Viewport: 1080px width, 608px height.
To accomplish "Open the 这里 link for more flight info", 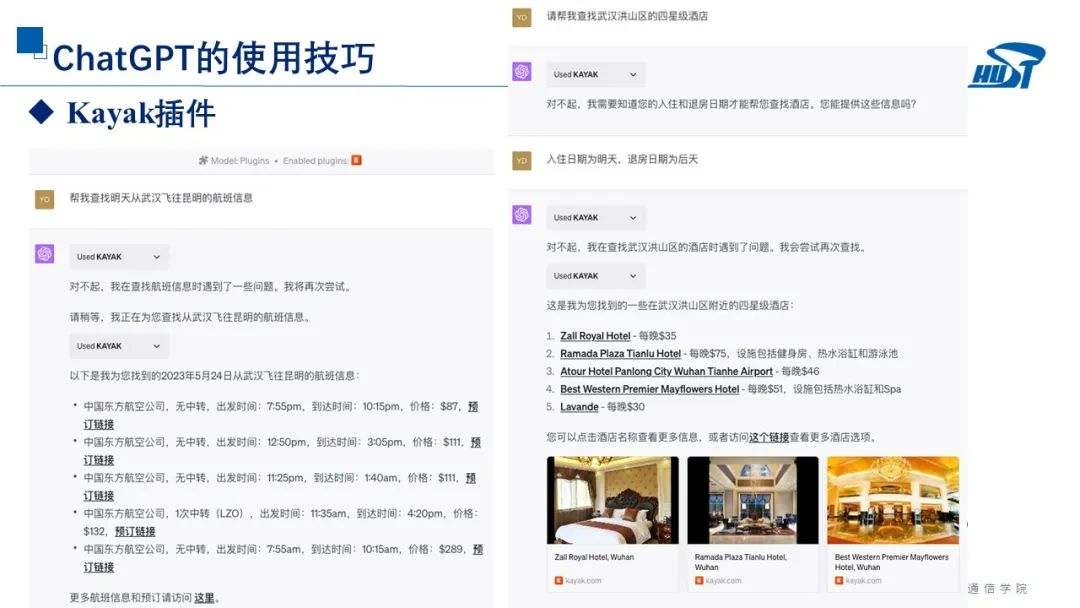I will 204,598.
